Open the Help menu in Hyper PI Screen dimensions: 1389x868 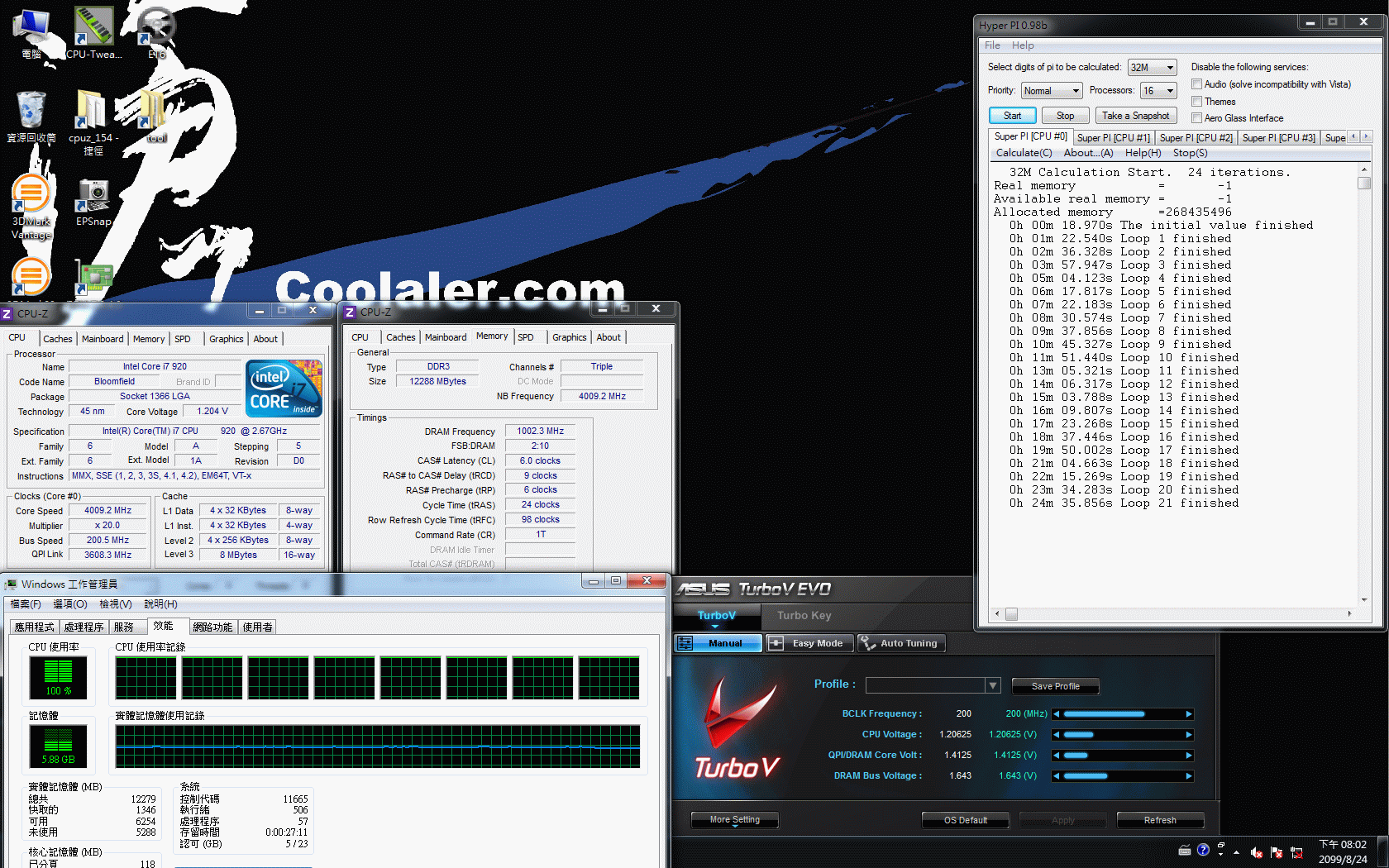[x=1023, y=45]
